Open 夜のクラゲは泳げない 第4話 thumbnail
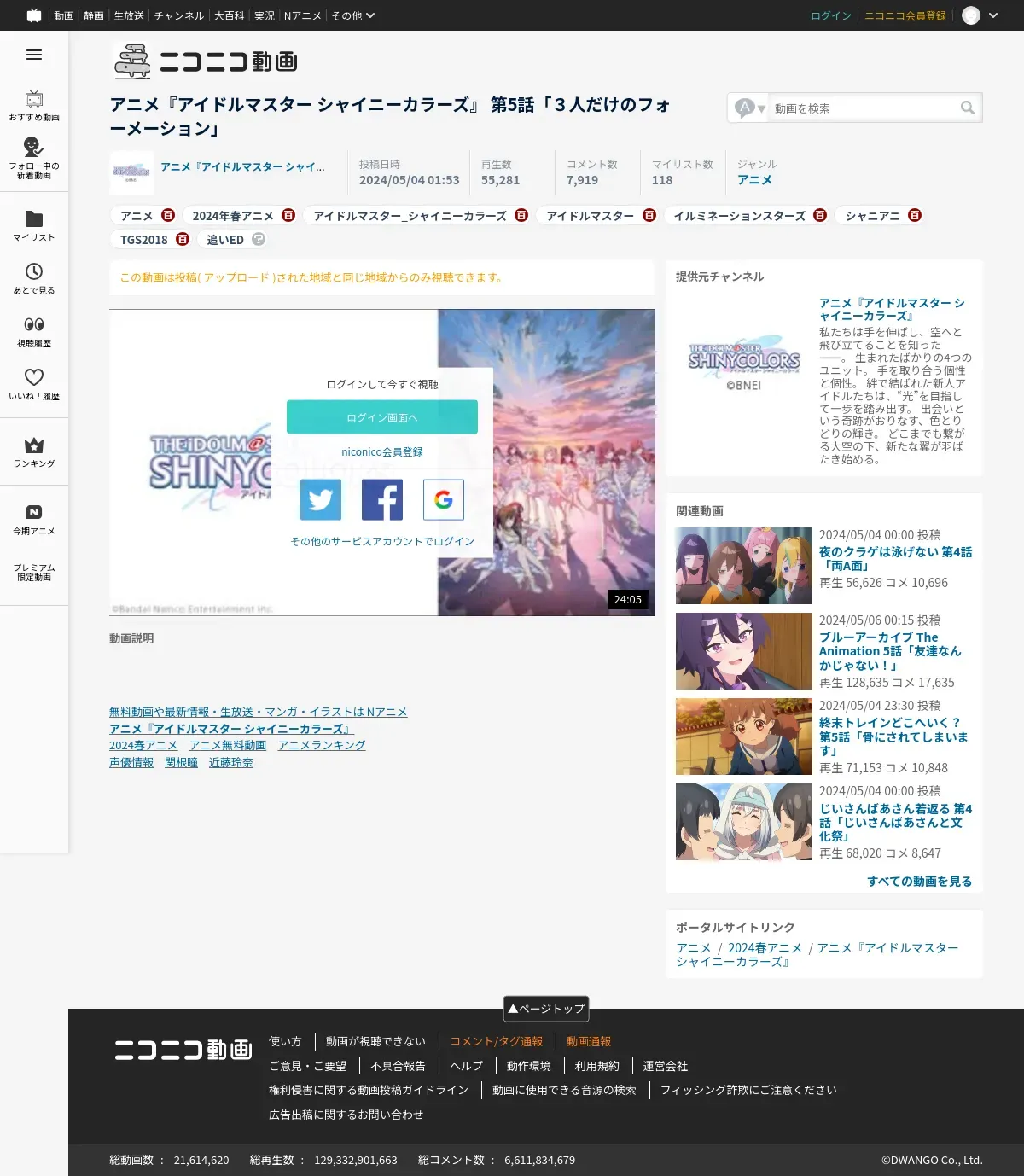Screen dimensions: 1024x1176 pos(744,566)
